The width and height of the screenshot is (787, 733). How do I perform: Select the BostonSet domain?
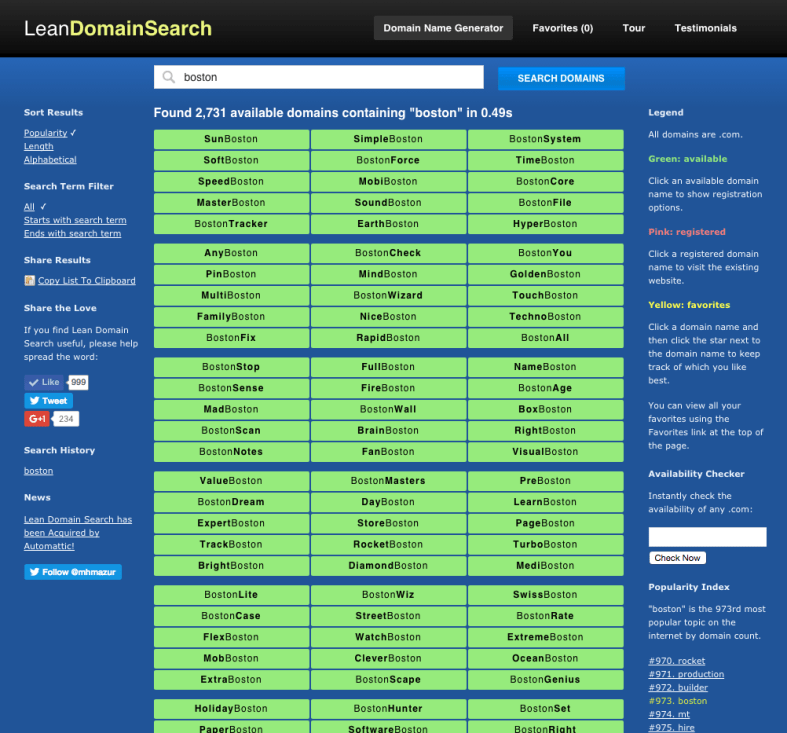pyautogui.click(x=546, y=709)
